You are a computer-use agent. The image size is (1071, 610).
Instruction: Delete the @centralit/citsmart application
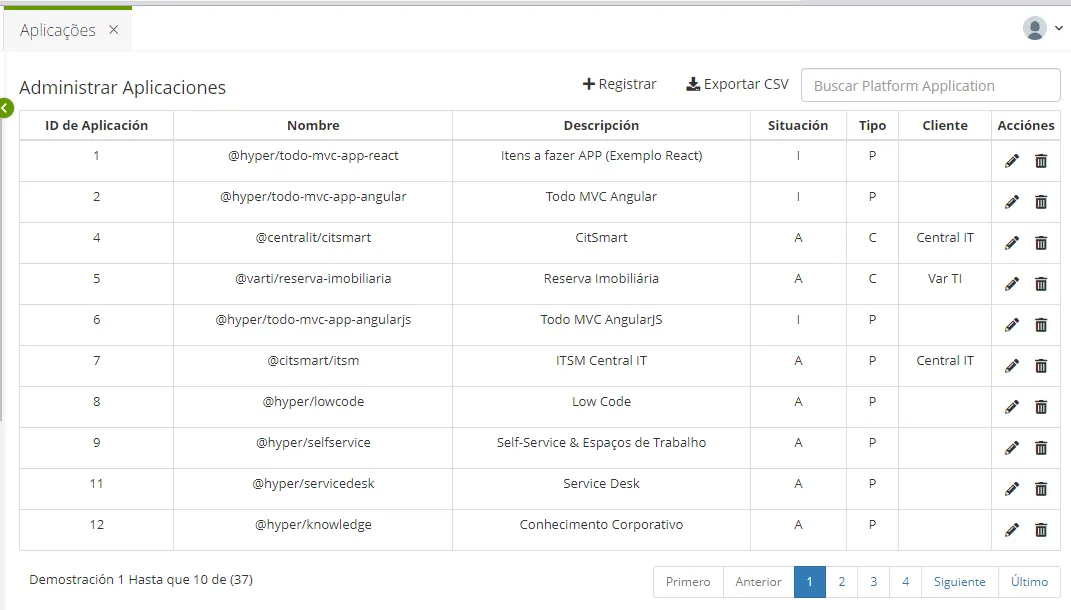point(1041,243)
